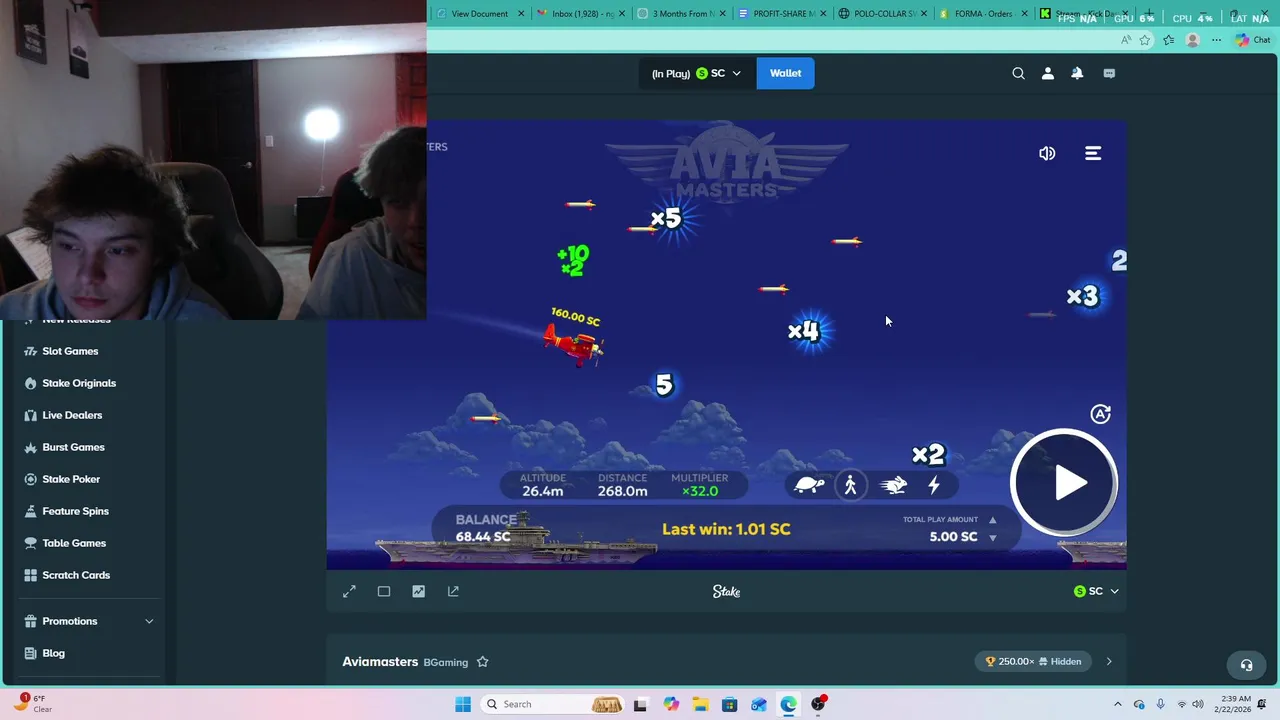The image size is (1280, 720).
Task: Expand Aviamasters game info chevron
Action: point(1109,662)
